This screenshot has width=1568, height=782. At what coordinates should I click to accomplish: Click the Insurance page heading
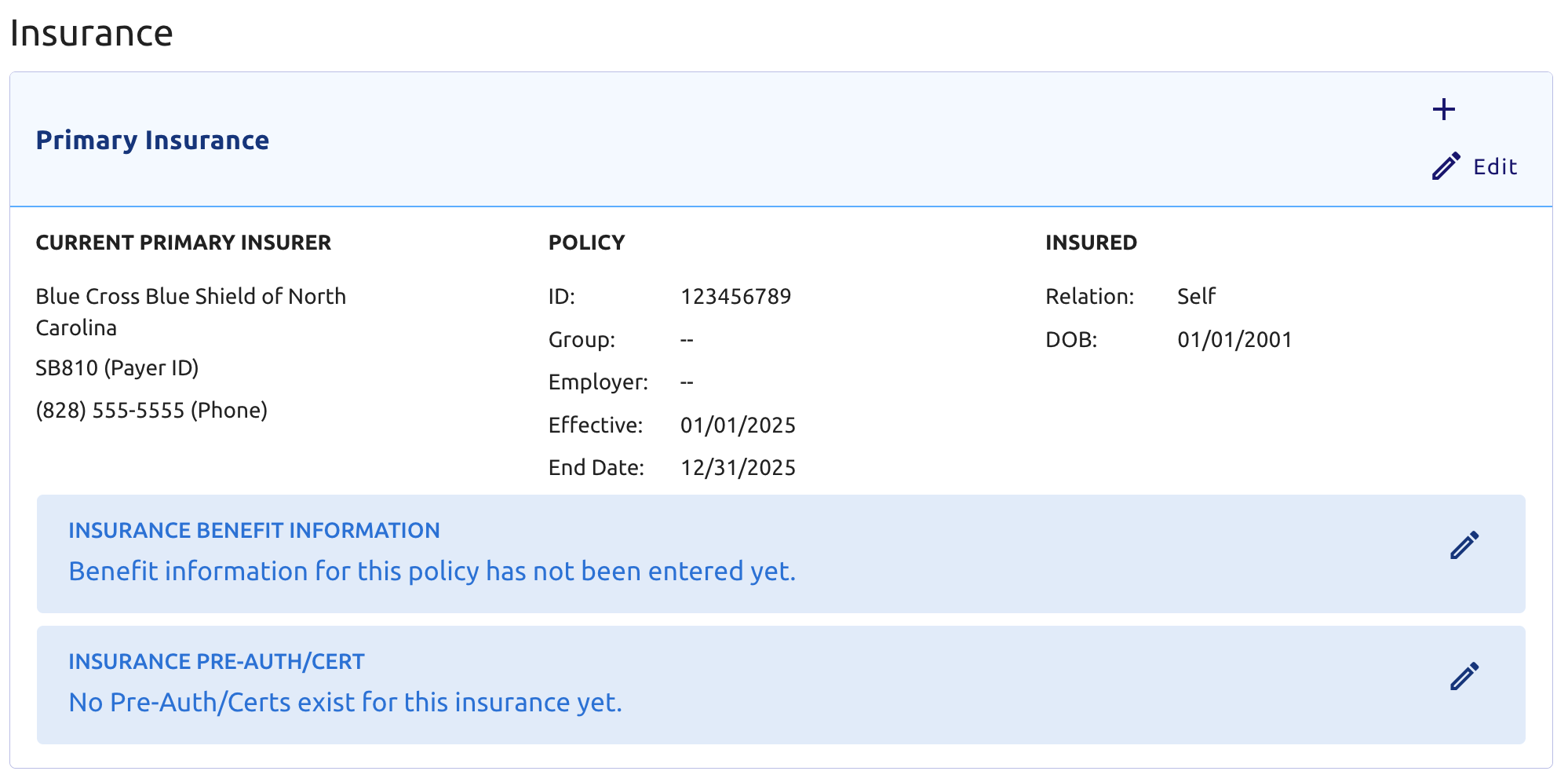[x=91, y=33]
